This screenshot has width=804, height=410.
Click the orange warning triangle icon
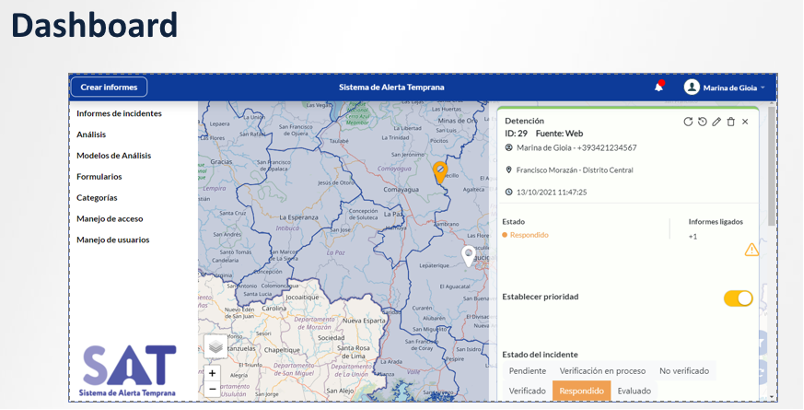pos(752,250)
